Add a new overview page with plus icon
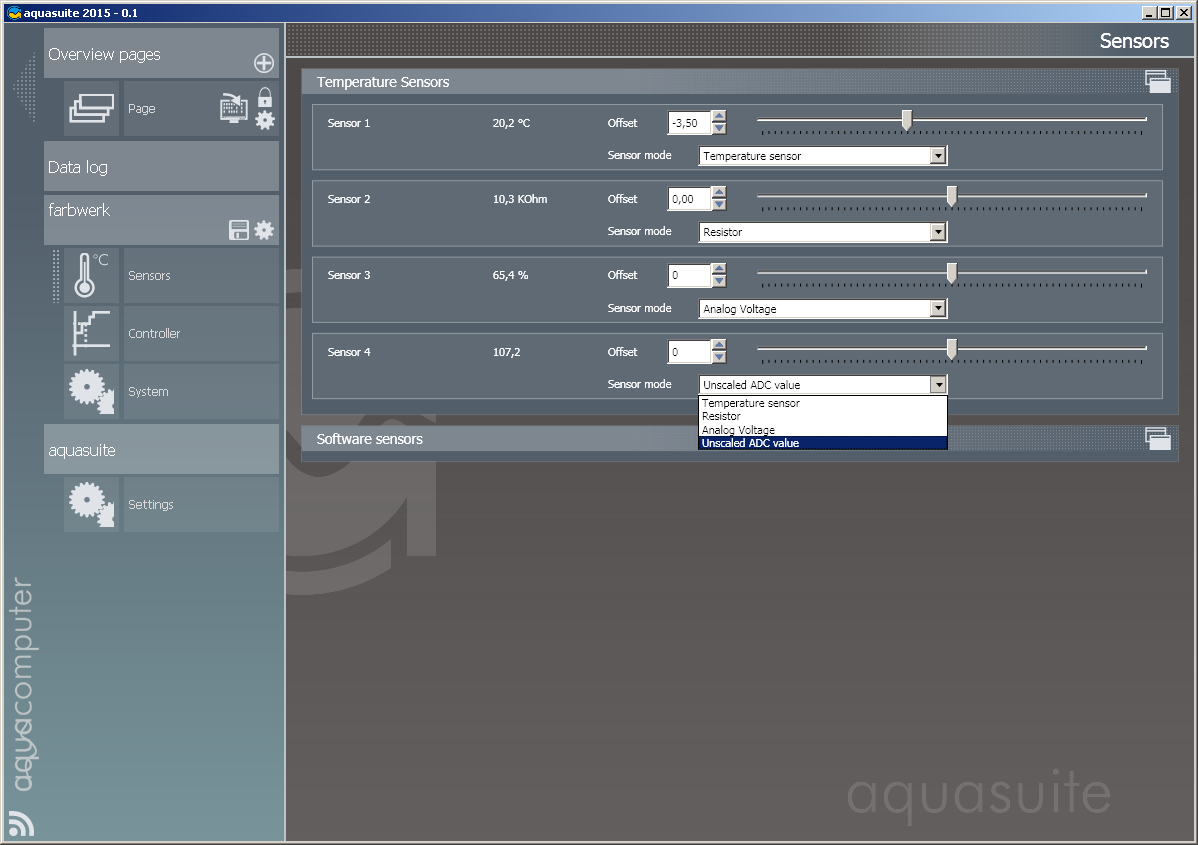1198x845 pixels. [264, 63]
